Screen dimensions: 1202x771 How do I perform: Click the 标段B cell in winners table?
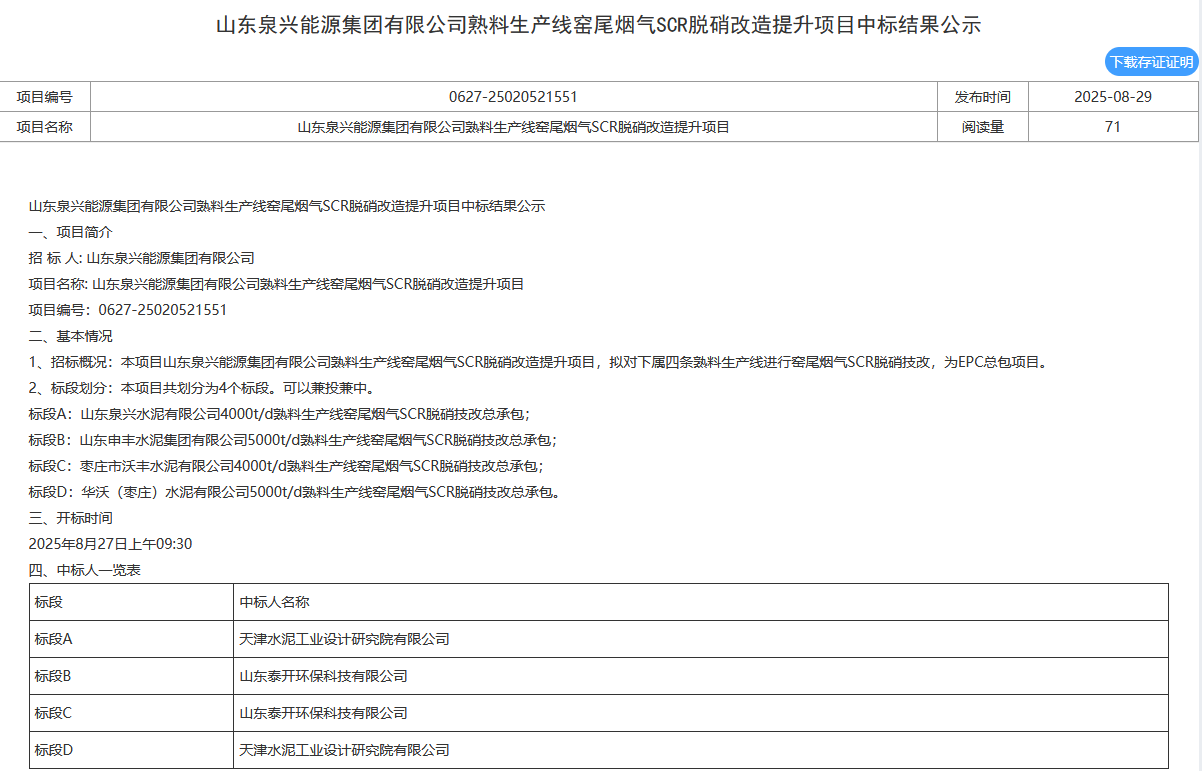[x=131, y=676]
